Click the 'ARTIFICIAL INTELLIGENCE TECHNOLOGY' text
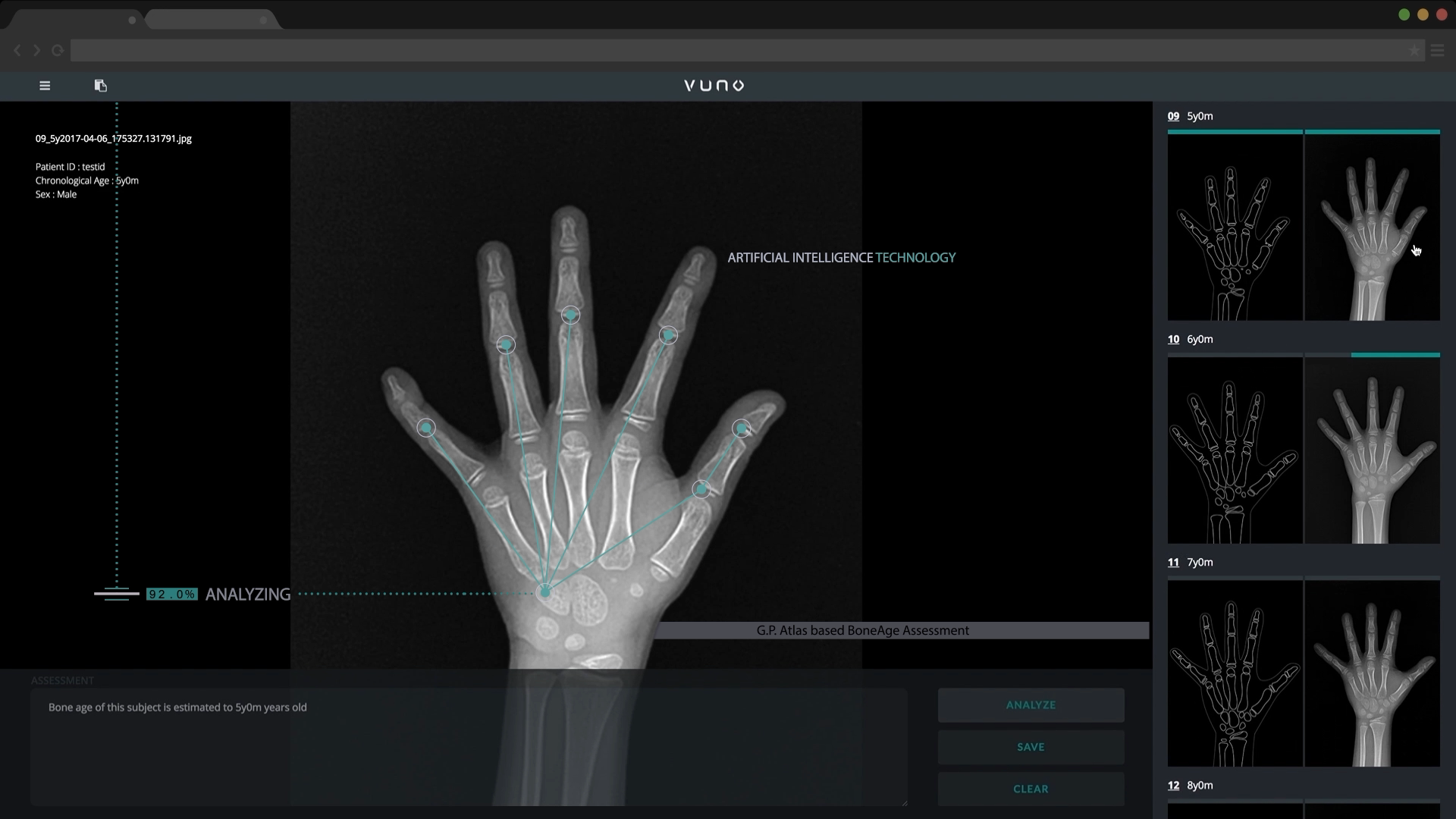This screenshot has height=819, width=1456. tap(842, 258)
